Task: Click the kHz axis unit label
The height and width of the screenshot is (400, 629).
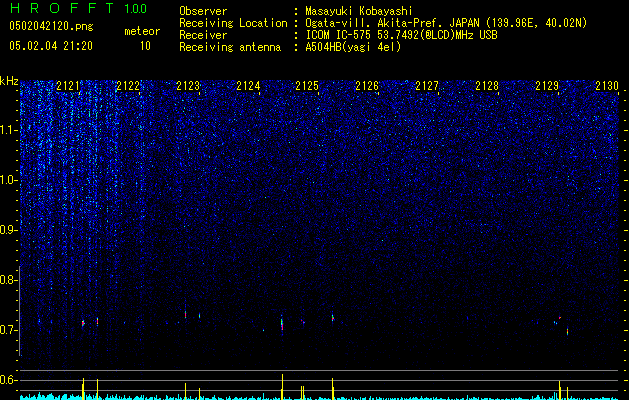Action: tap(9, 81)
